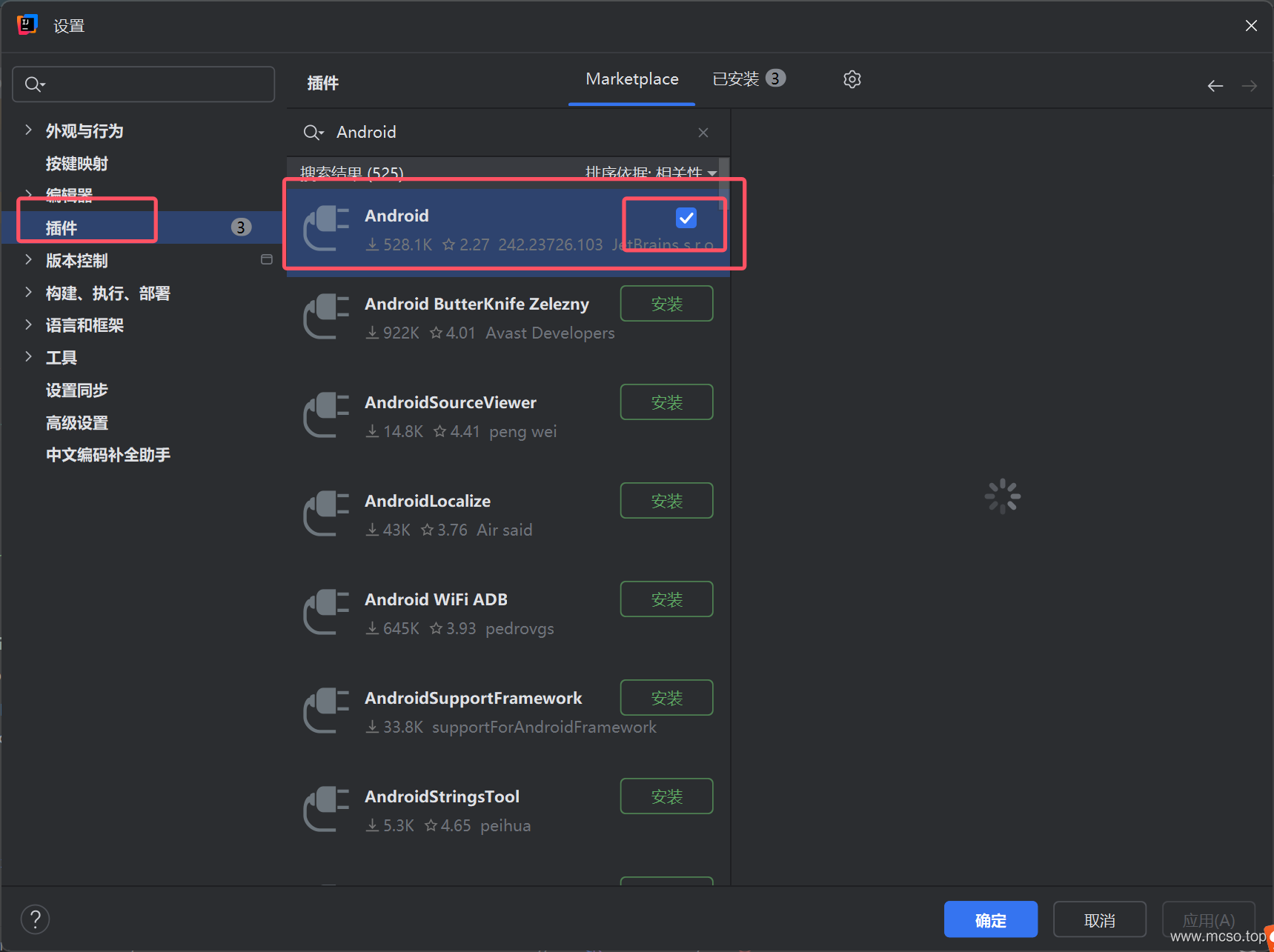Click the AndroidSourceViewer plugin icon

pyautogui.click(x=326, y=416)
